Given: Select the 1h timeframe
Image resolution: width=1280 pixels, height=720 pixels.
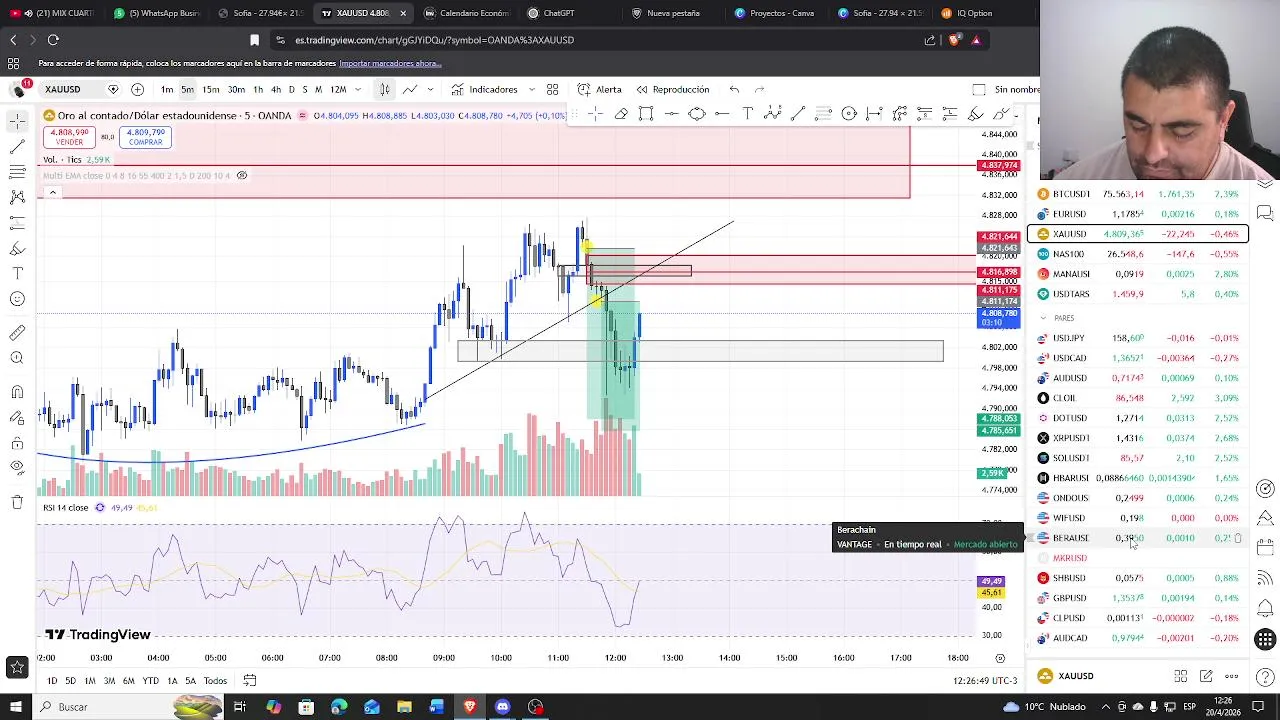Looking at the screenshot, I should pyautogui.click(x=258, y=90).
